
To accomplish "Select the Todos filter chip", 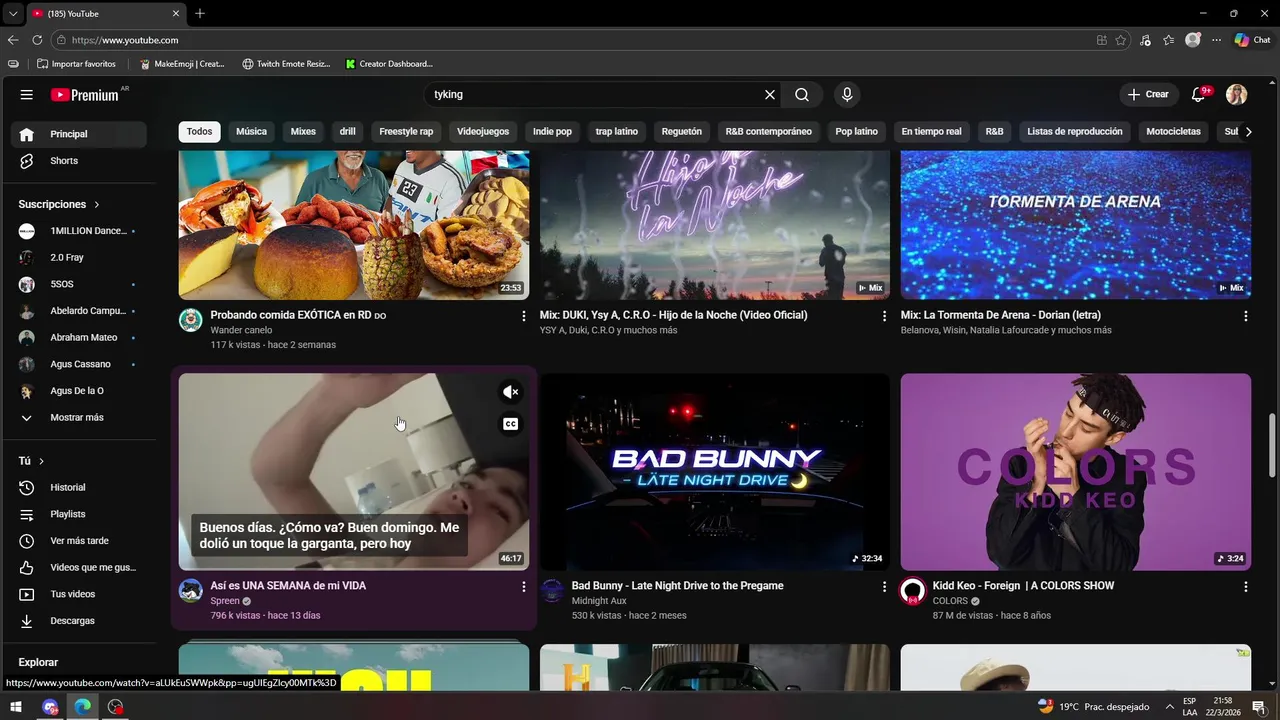I will (199, 131).
